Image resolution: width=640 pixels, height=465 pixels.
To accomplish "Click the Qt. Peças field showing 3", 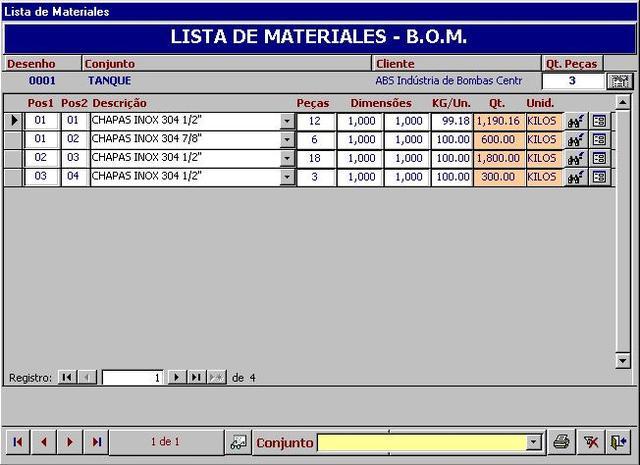I will click(573, 81).
